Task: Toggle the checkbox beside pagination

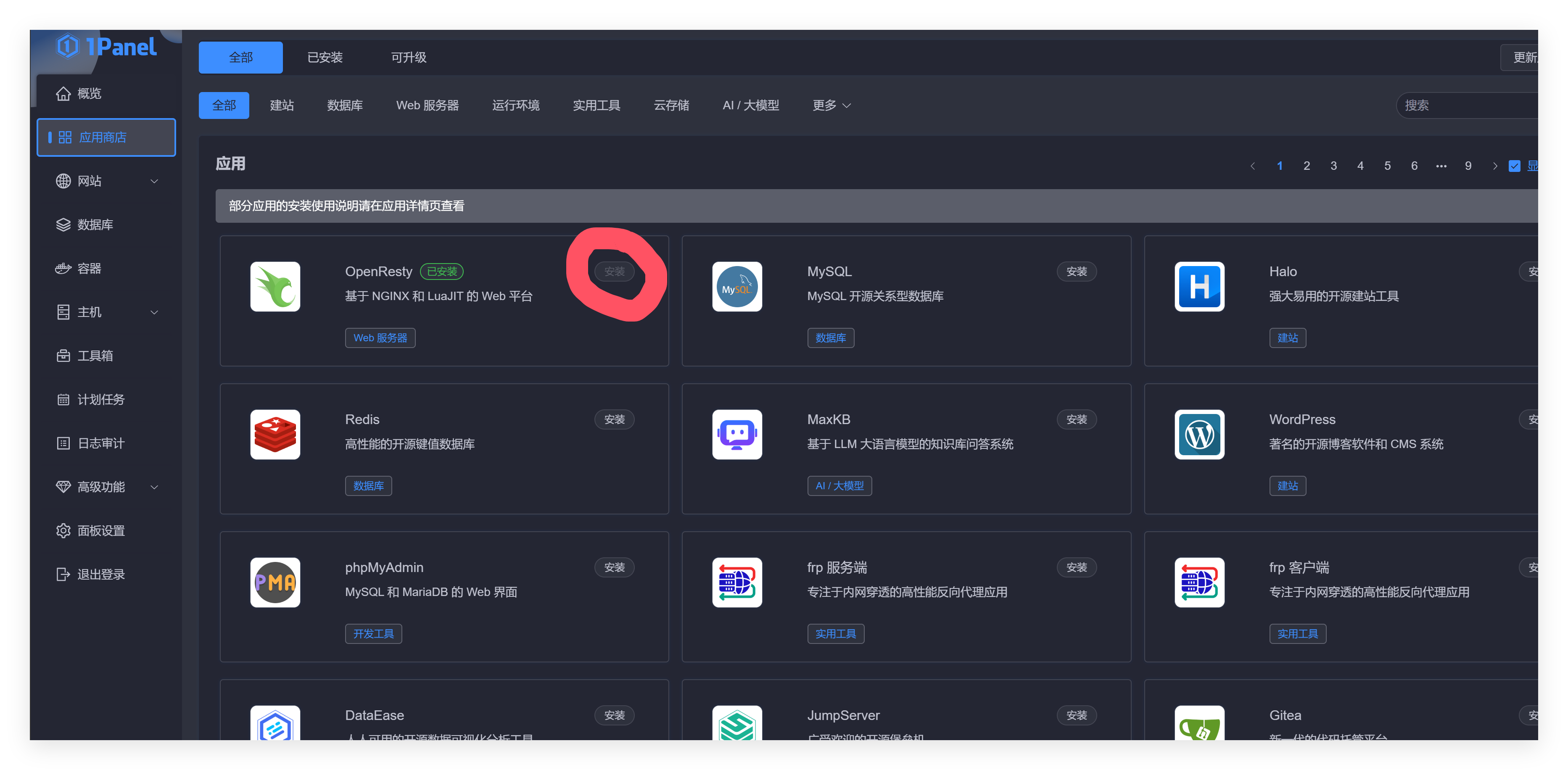Action: [x=1515, y=166]
